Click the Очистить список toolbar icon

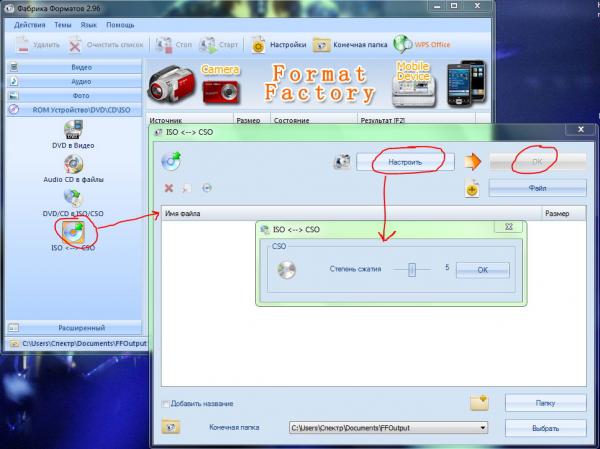pos(75,45)
